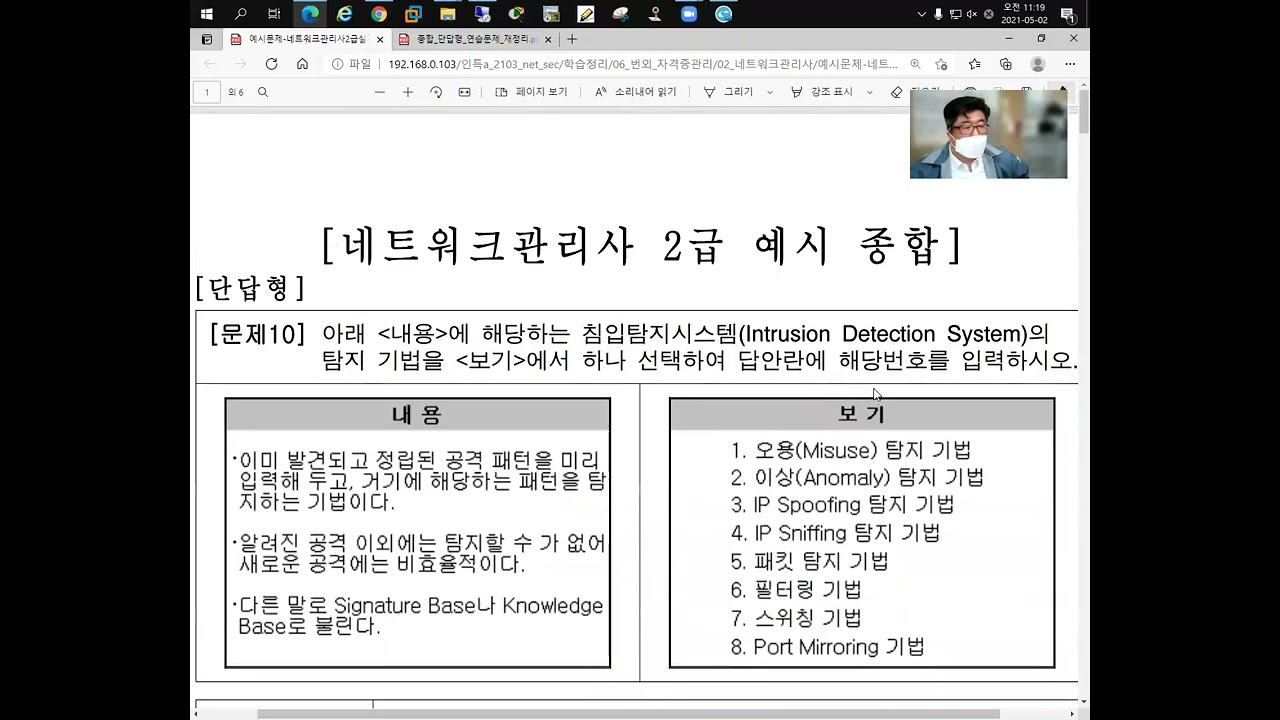Zoom in the PDF view

pos(407,92)
